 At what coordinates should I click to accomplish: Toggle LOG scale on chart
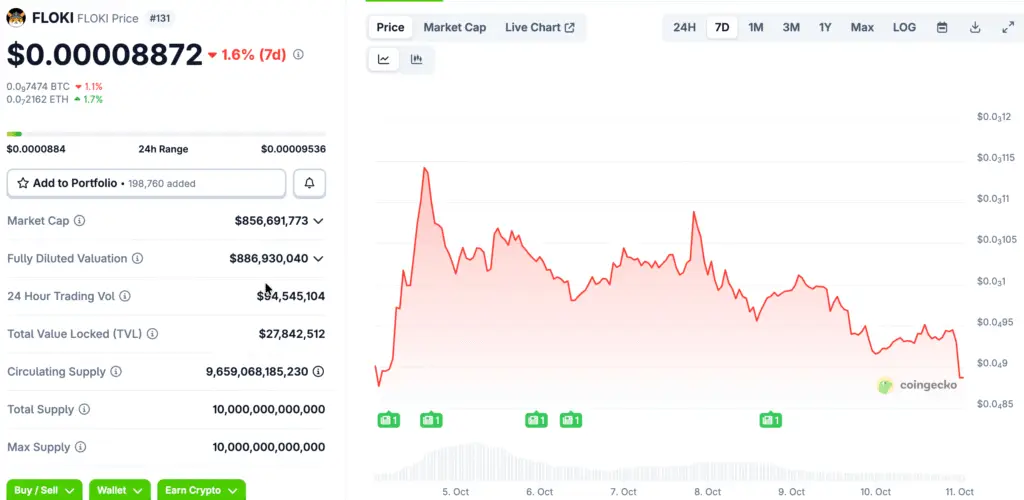tap(904, 27)
